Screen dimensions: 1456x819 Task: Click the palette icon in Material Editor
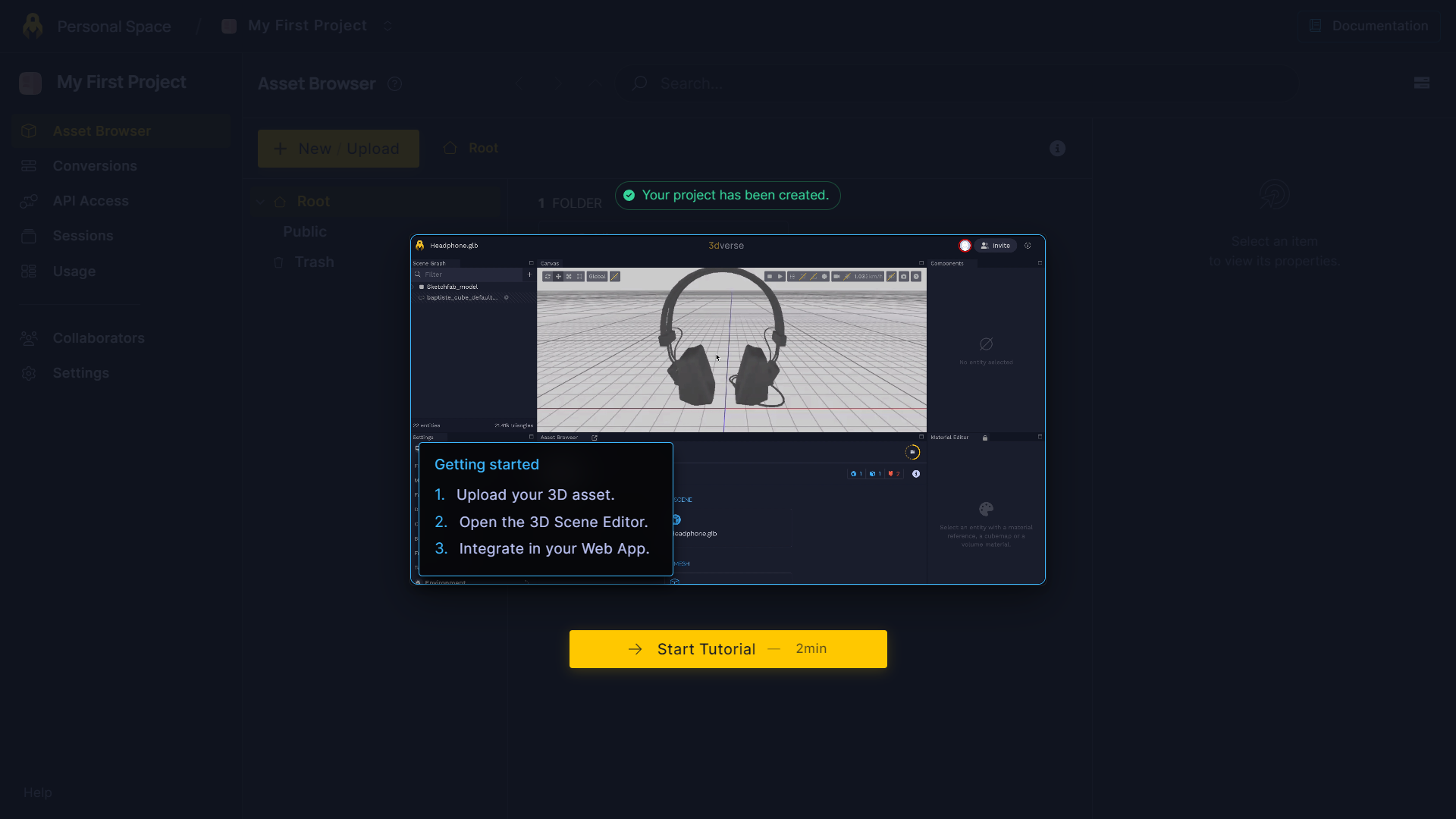986,509
